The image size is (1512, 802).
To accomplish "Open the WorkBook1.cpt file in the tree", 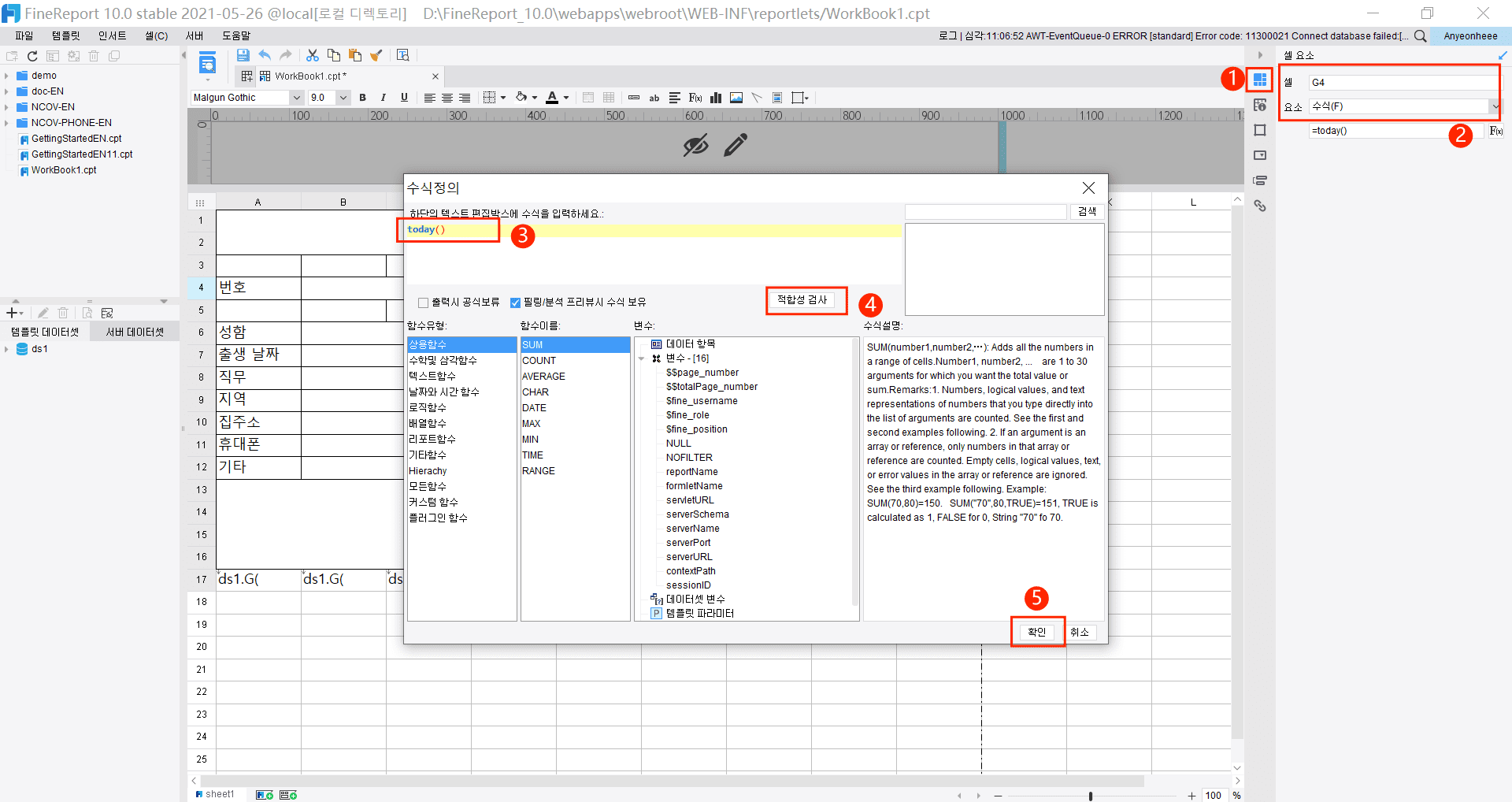I will pyautogui.click(x=64, y=170).
